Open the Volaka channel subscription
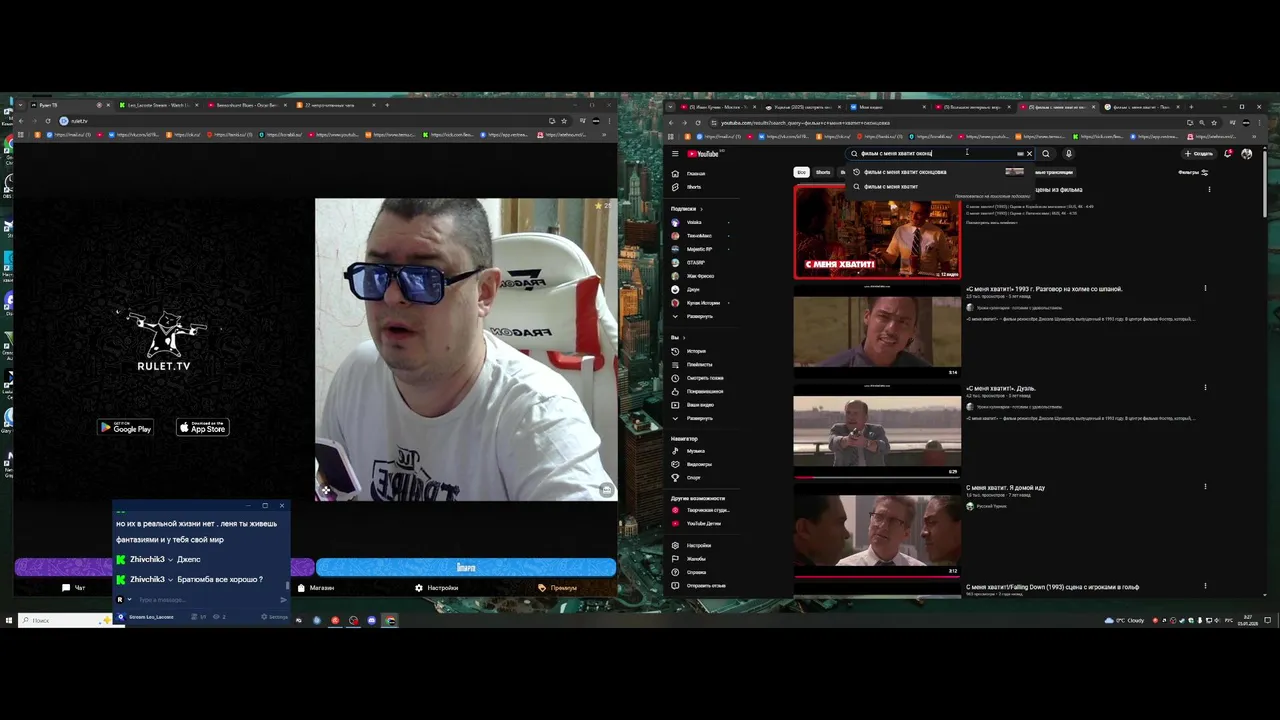This screenshot has width=1280, height=720. [x=696, y=222]
